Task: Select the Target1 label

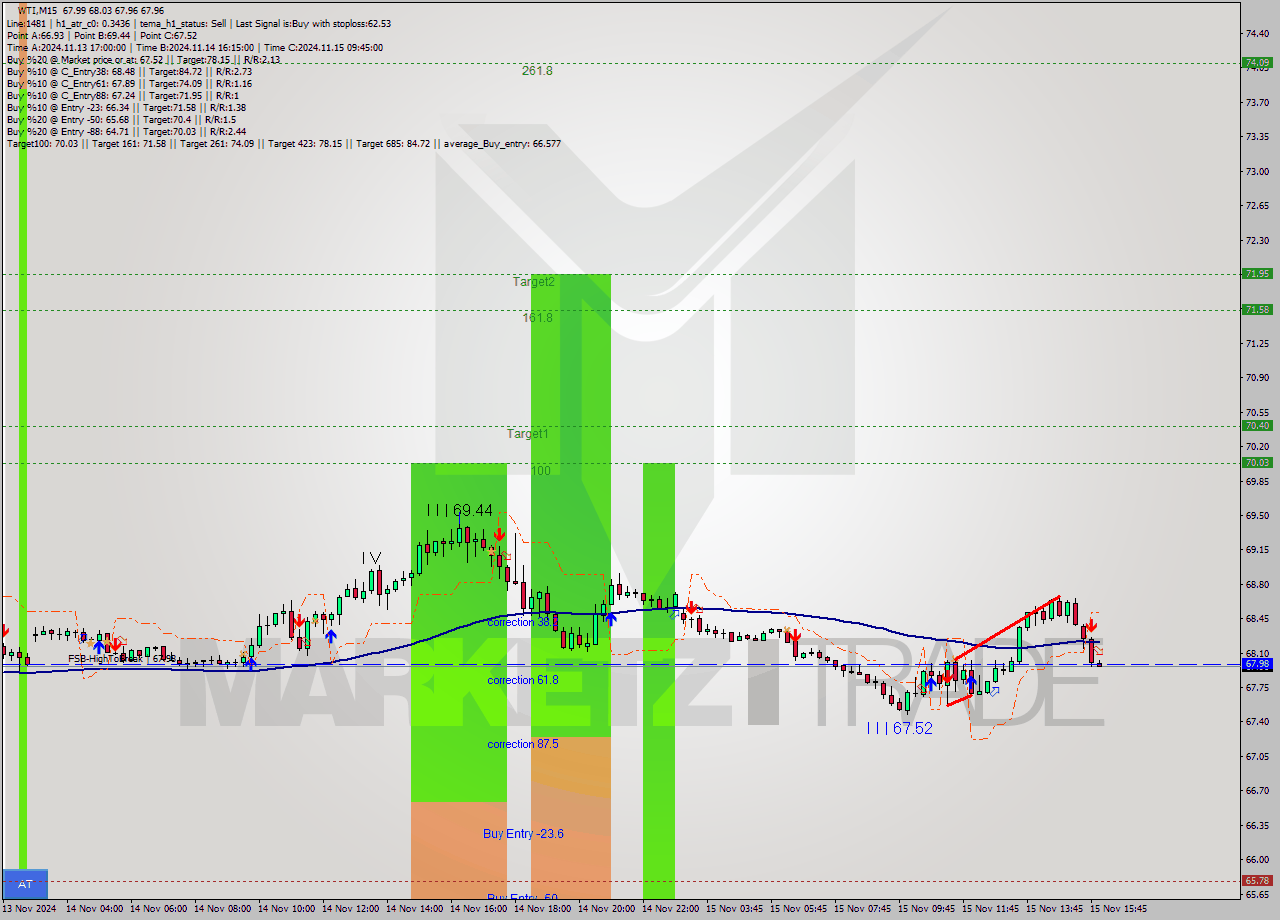Action: (x=528, y=434)
